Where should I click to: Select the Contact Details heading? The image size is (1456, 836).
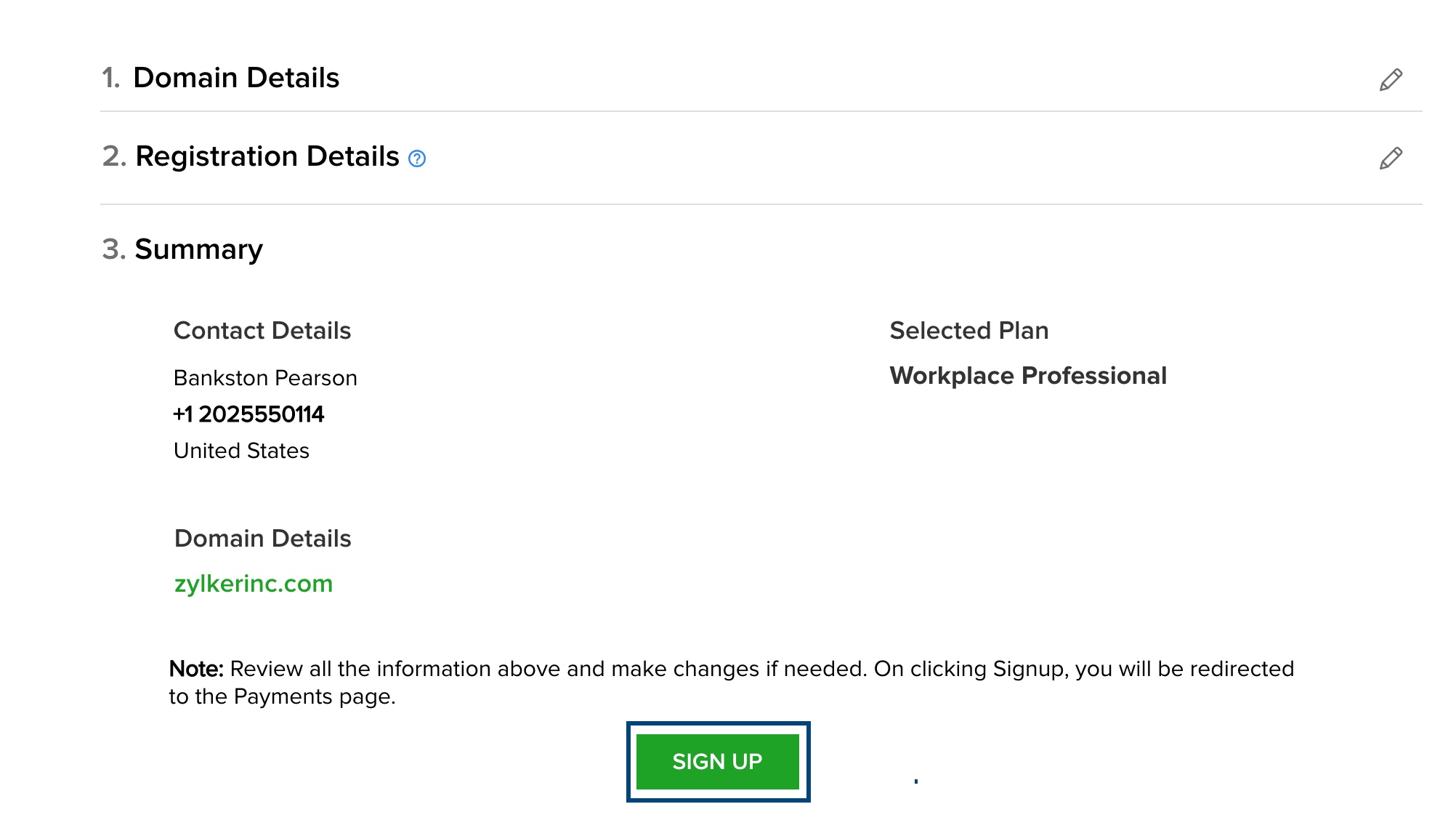(262, 331)
